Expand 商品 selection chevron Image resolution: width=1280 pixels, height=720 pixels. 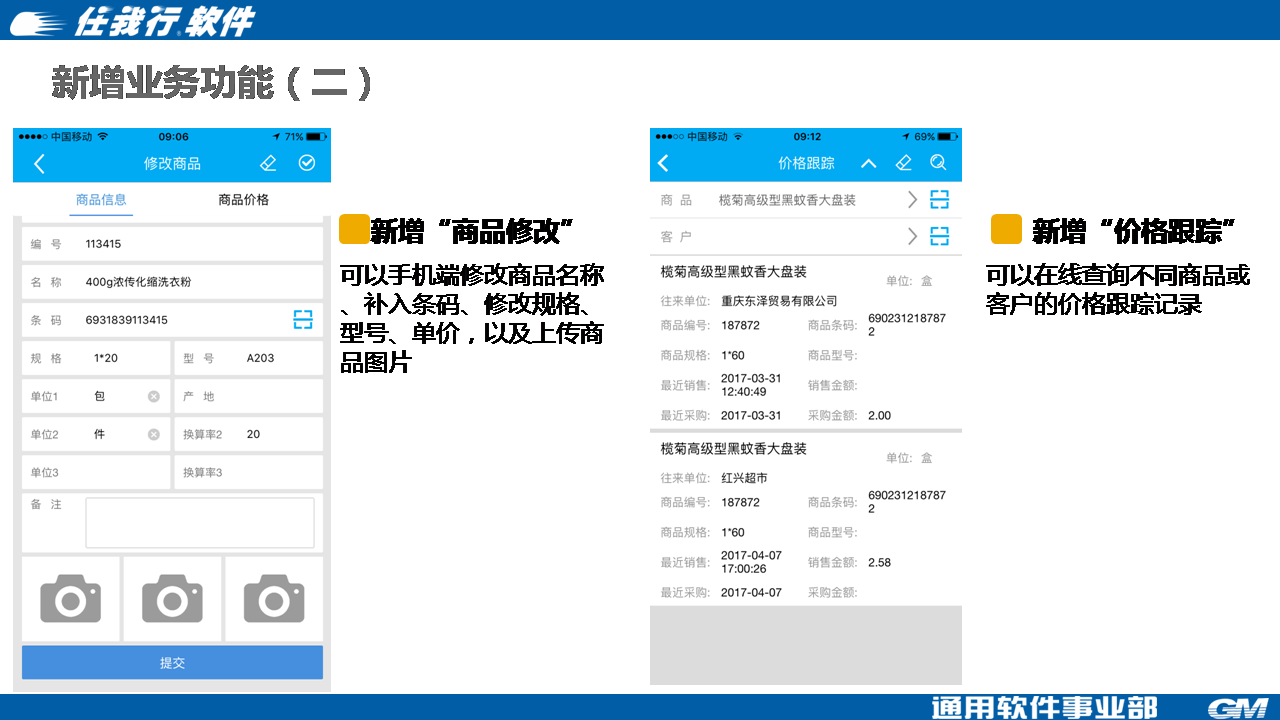point(912,200)
